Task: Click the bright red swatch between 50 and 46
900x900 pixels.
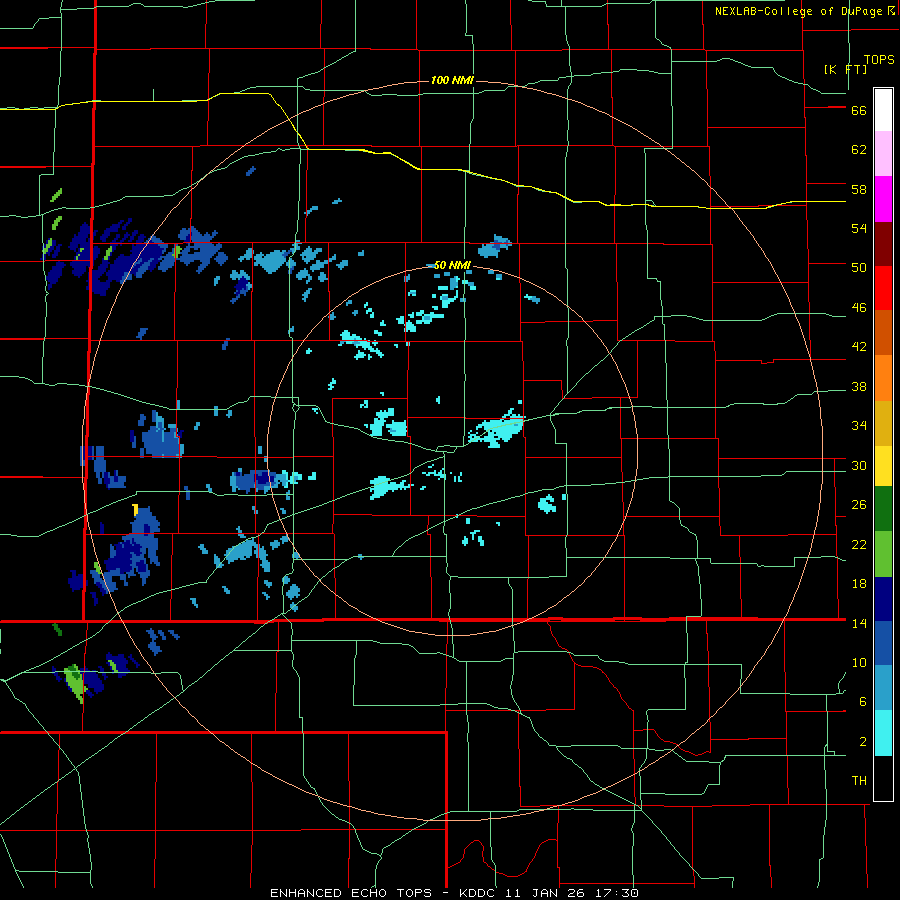Action: point(883,288)
